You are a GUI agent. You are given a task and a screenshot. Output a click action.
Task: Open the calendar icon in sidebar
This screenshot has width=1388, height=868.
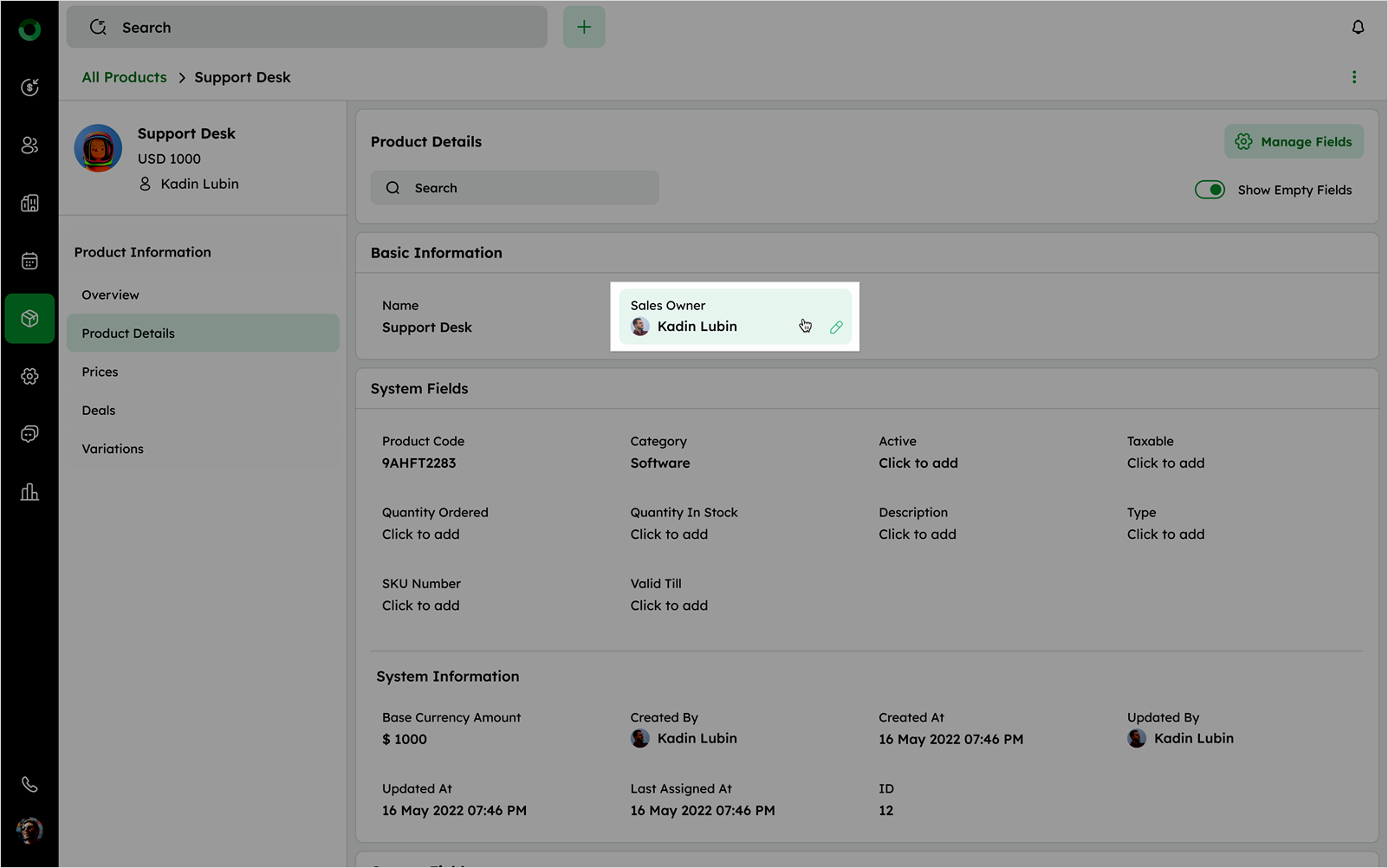(x=29, y=261)
